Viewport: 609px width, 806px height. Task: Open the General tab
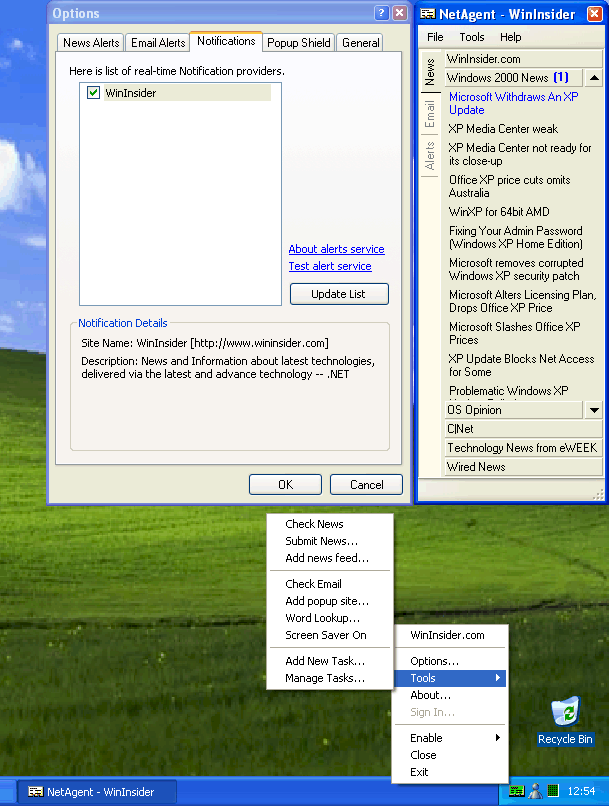tap(360, 43)
